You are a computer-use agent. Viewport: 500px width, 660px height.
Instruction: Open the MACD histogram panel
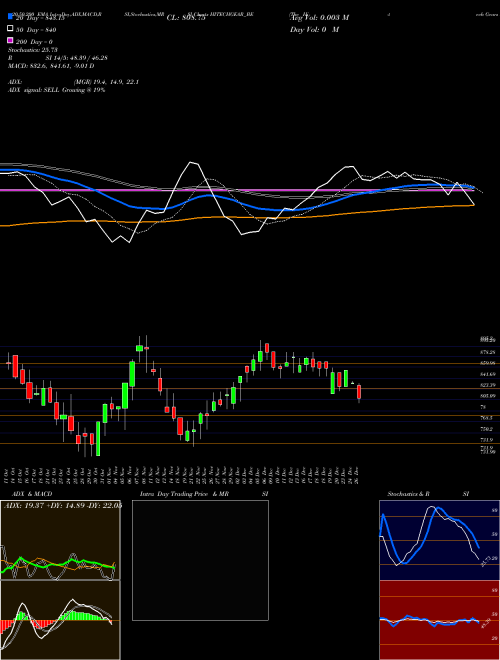tap(60, 620)
